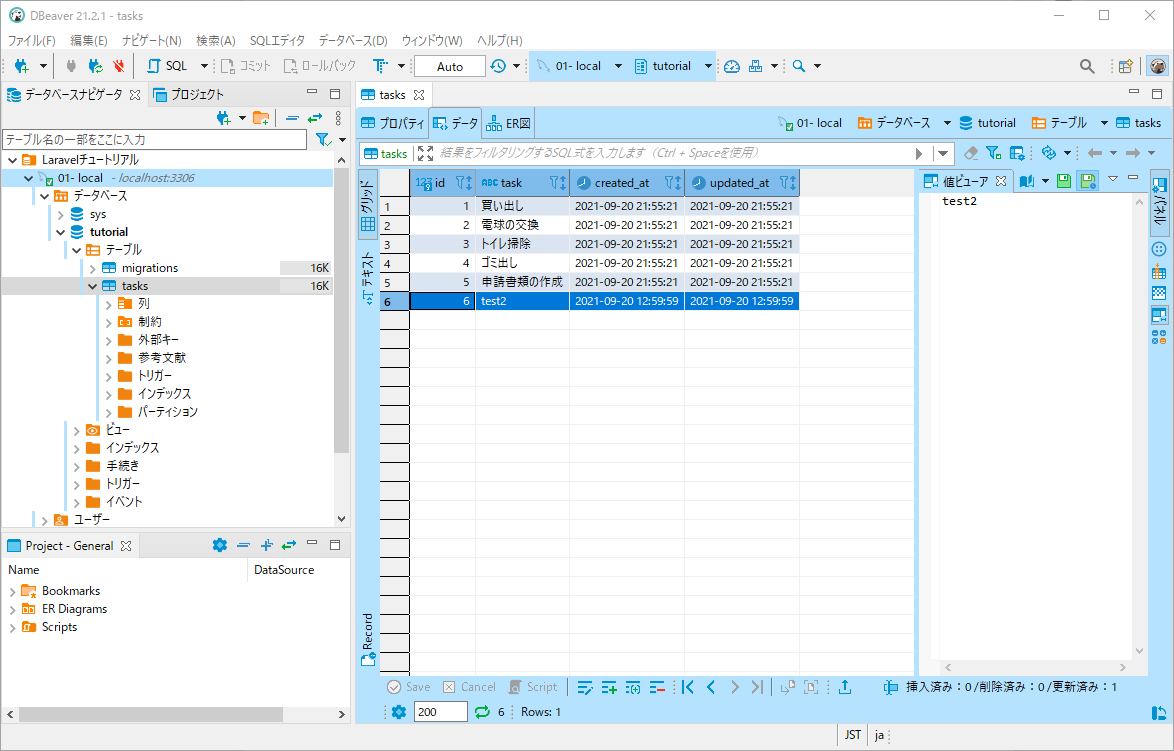Click the tutorial breadcrumb link at top right
Viewport: 1174px width, 751px height.
988,123
